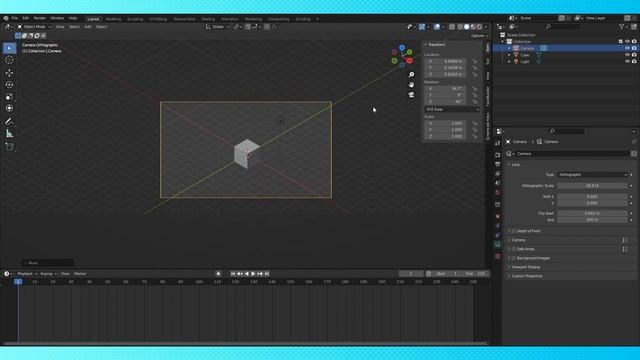Select the Select Box tool
640x360 pixels.
9,48
